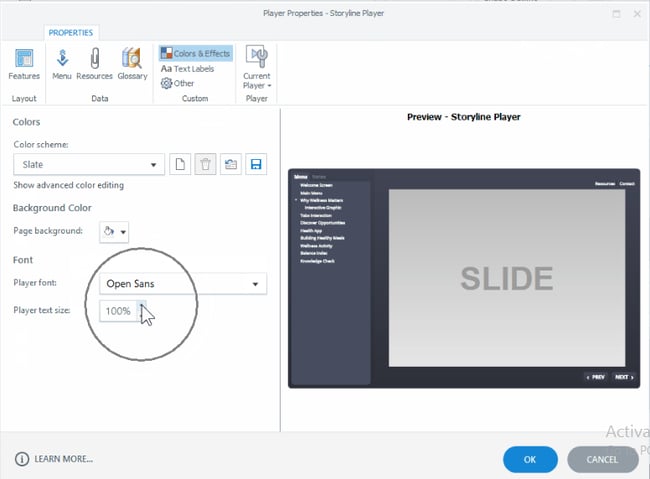Select Main Menu in preview menu
The image size is (650, 479).
click(x=311, y=193)
